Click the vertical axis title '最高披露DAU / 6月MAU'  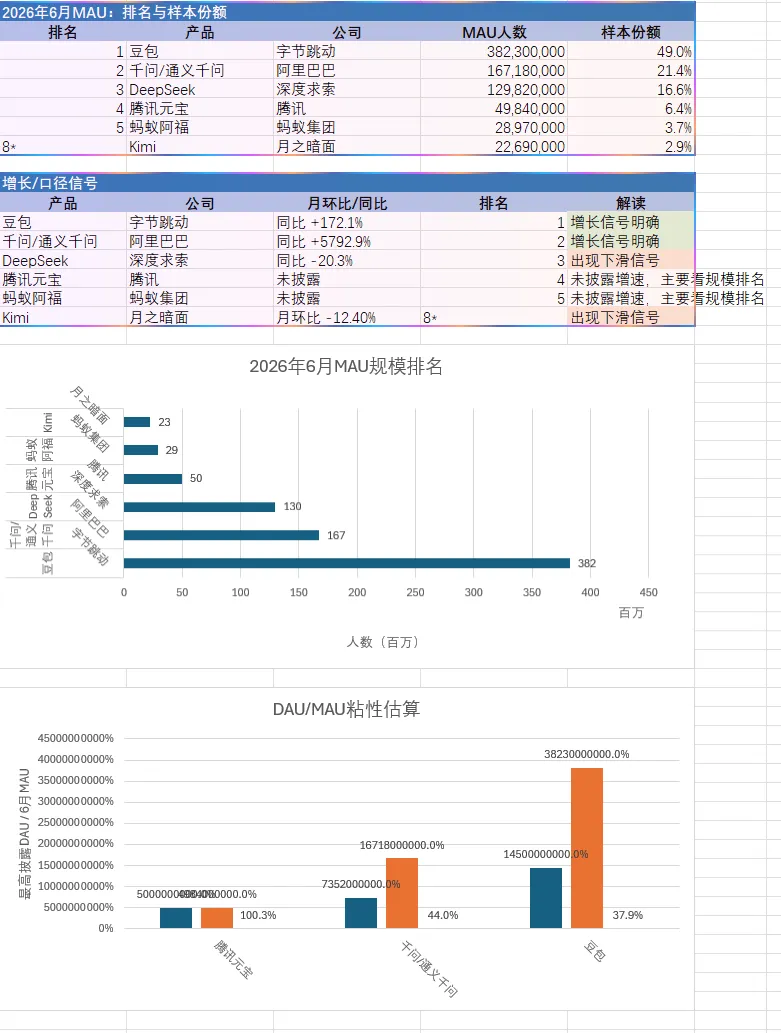tap(25, 834)
